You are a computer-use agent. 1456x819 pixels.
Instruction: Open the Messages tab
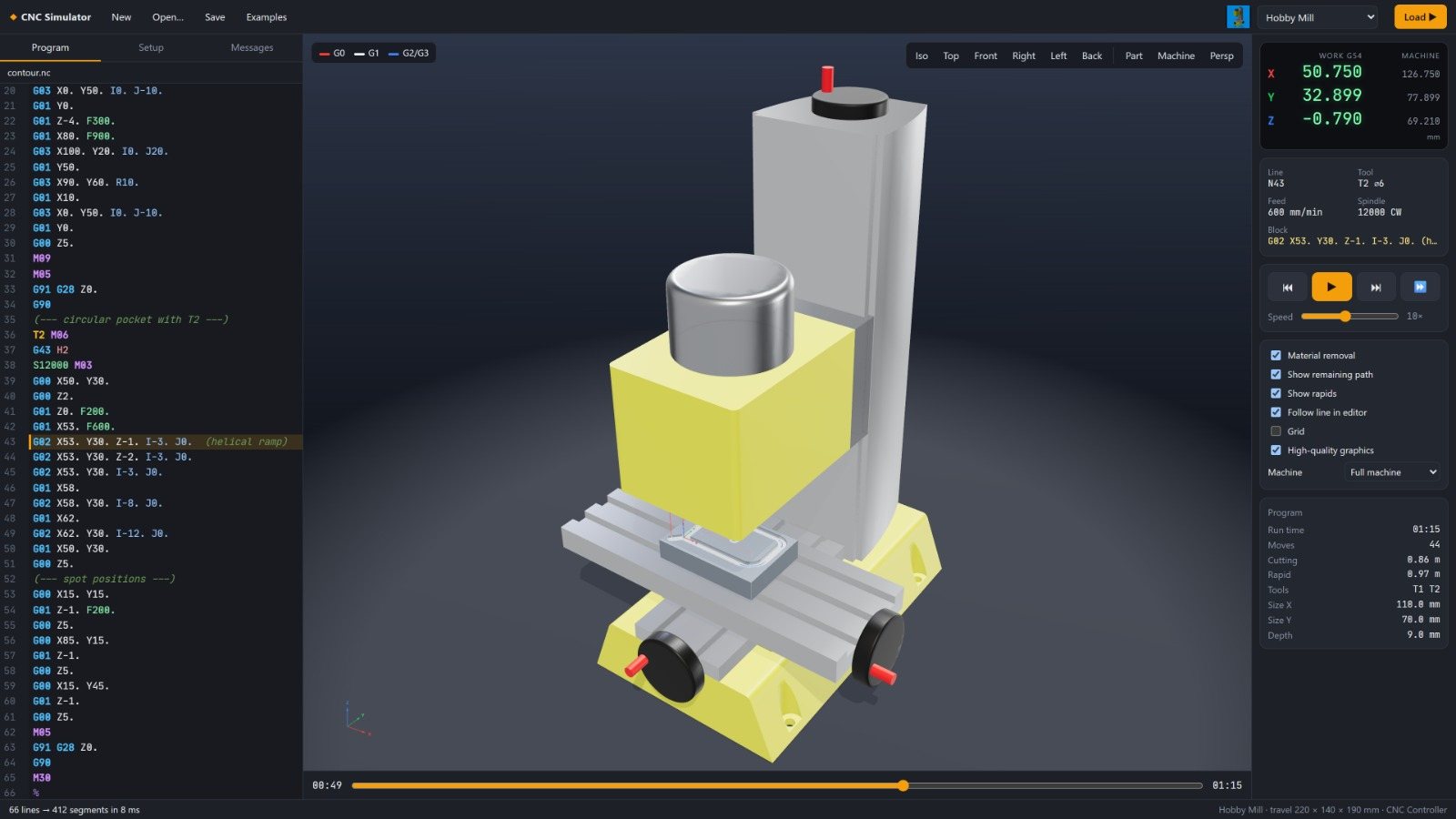(x=252, y=47)
